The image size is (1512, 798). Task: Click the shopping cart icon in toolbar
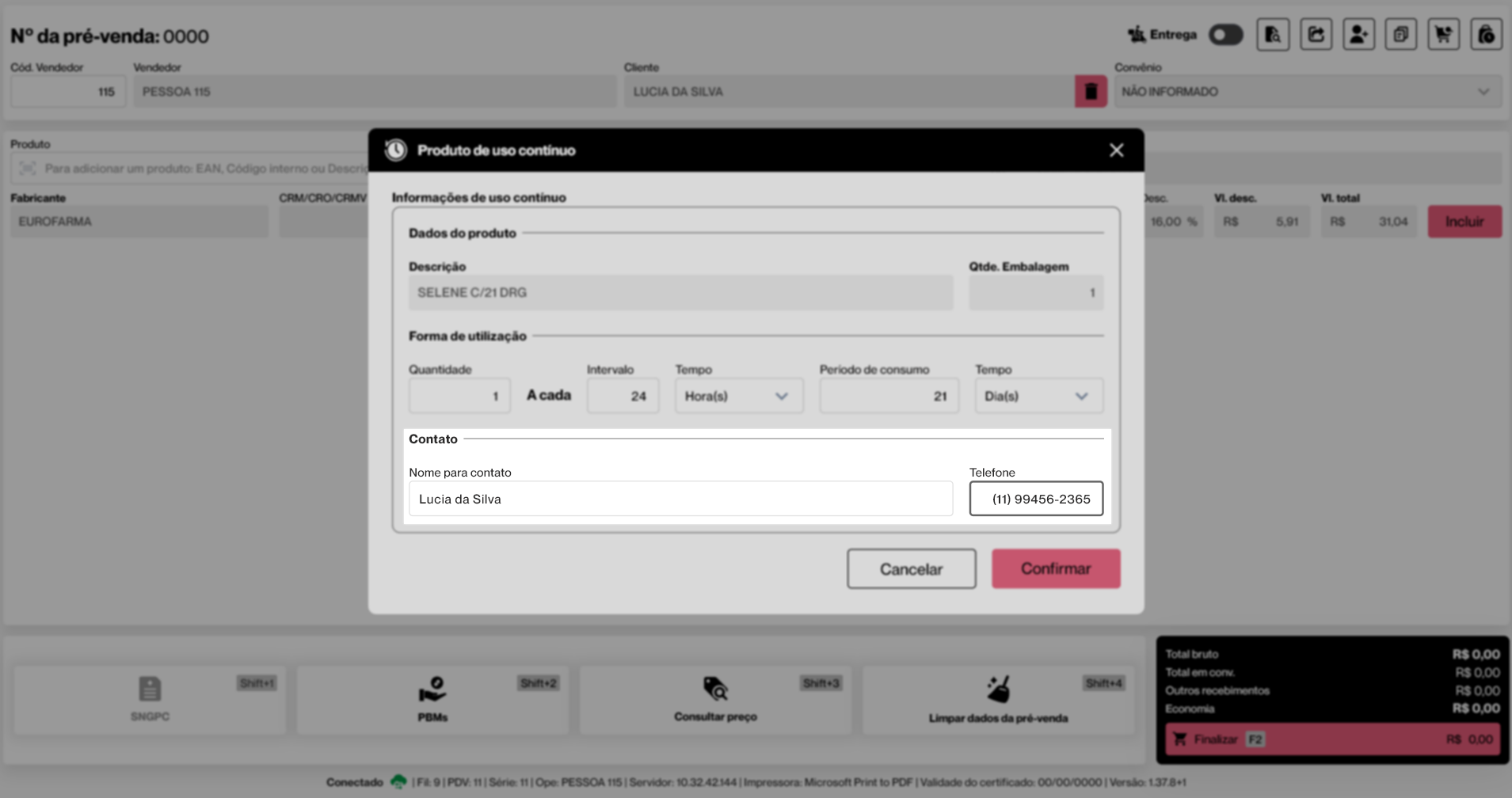[x=1443, y=35]
